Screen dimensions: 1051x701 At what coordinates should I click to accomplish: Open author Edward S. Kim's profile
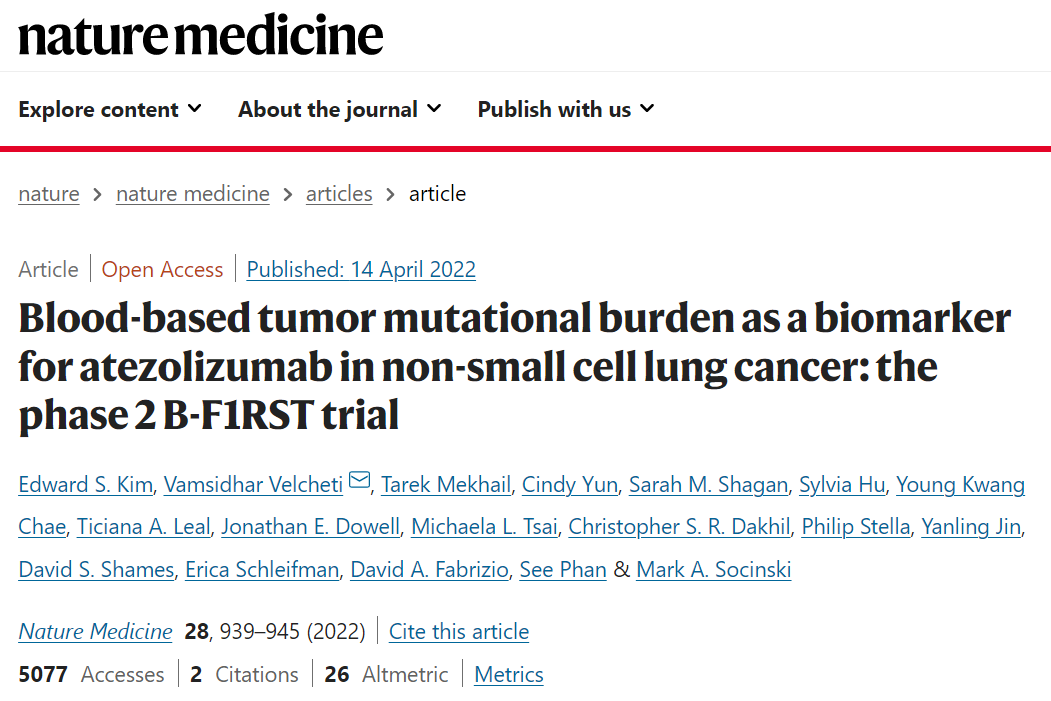coord(86,485)
